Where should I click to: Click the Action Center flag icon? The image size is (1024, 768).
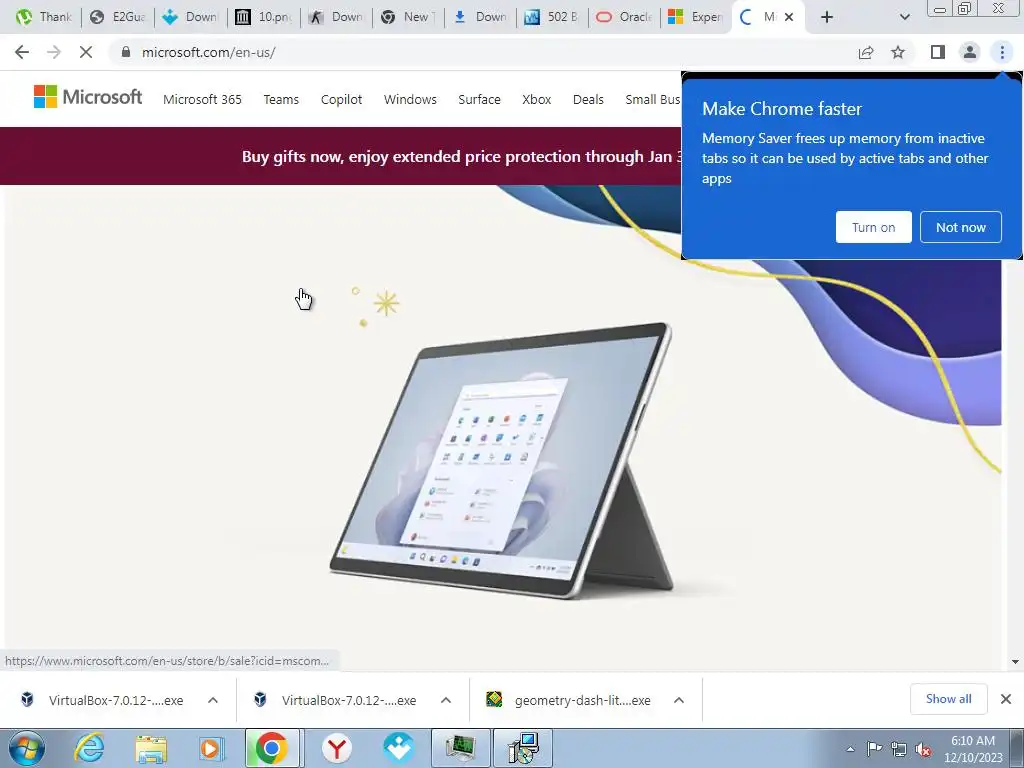[x=874, y=749]
